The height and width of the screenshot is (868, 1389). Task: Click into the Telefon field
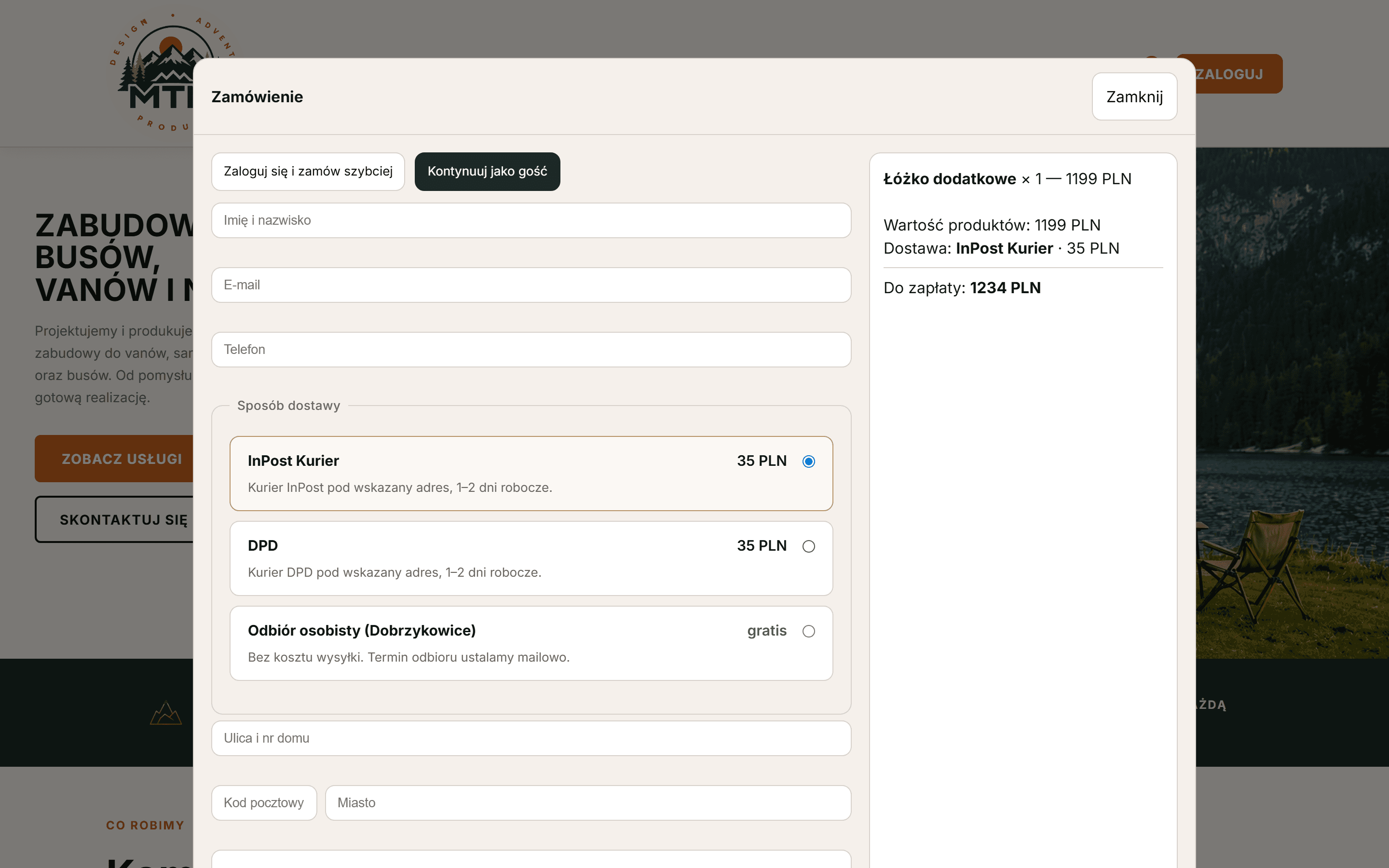click(531, 350)
